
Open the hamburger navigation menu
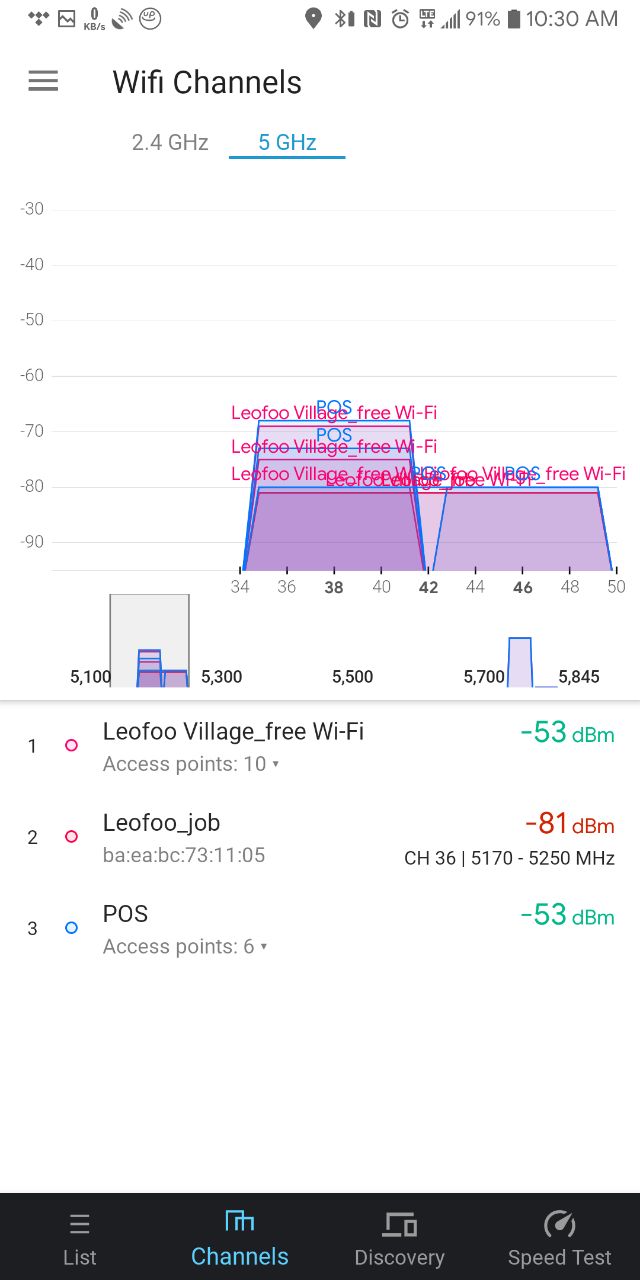[x=43, y=81]
